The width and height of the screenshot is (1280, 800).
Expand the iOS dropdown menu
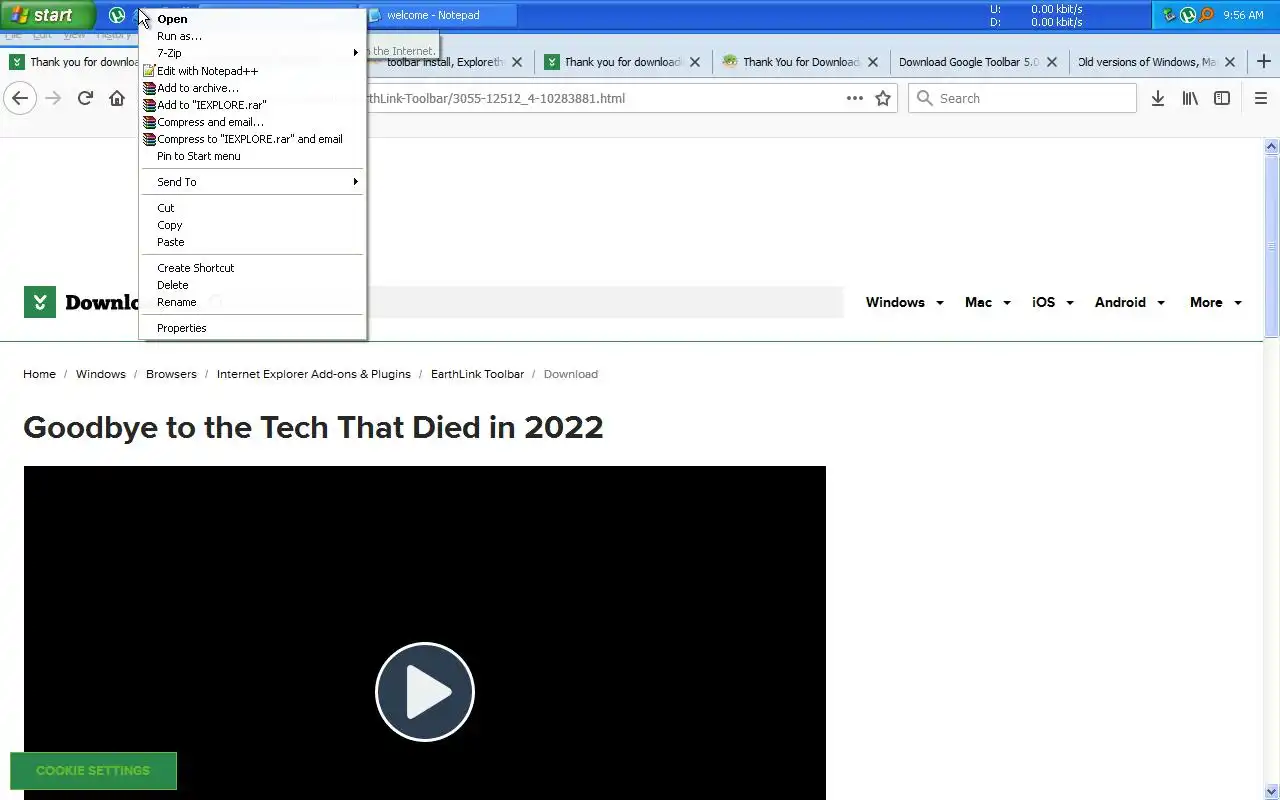click(1052, 302)
